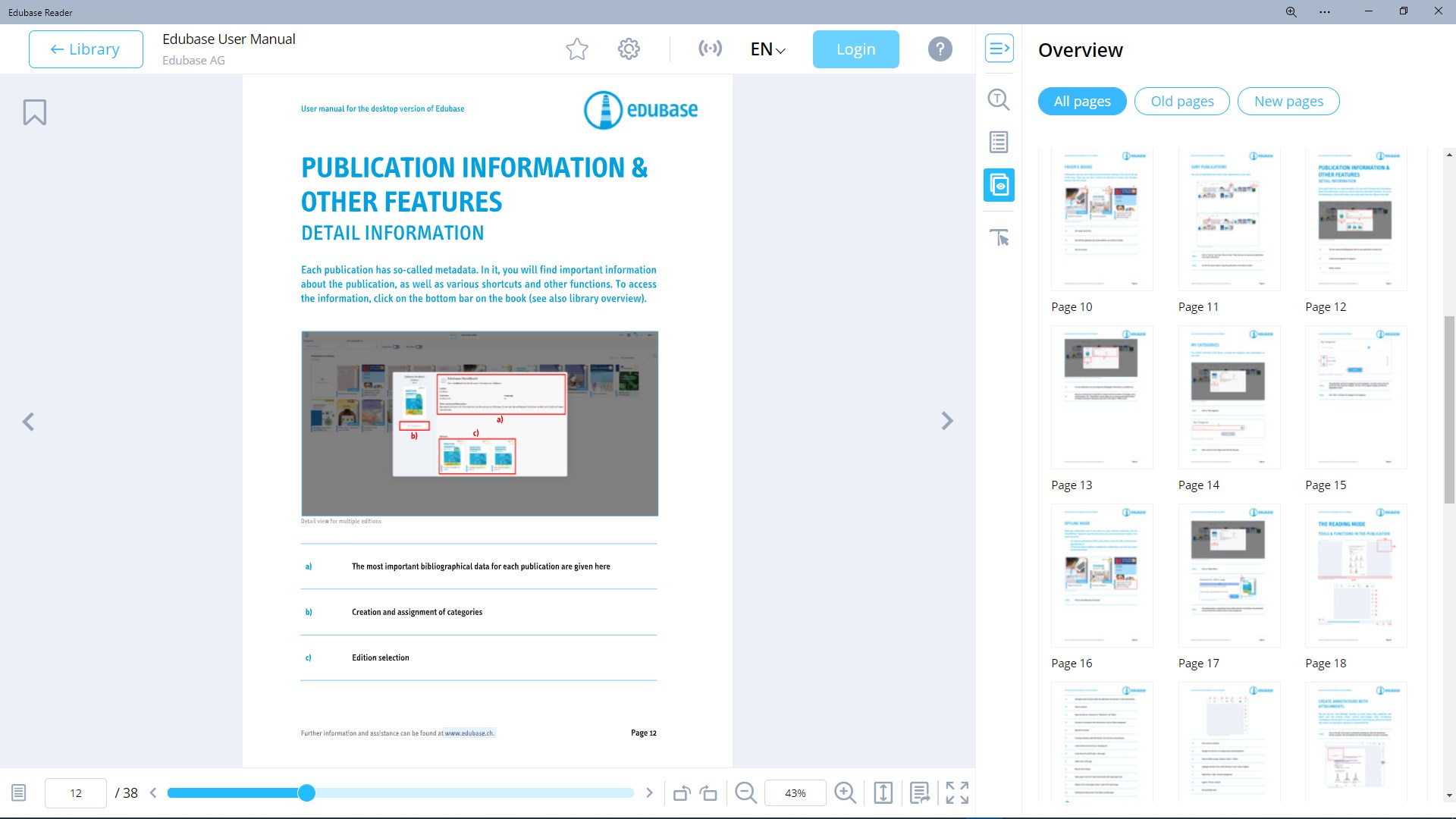Click the Login button

click(855, 49)
